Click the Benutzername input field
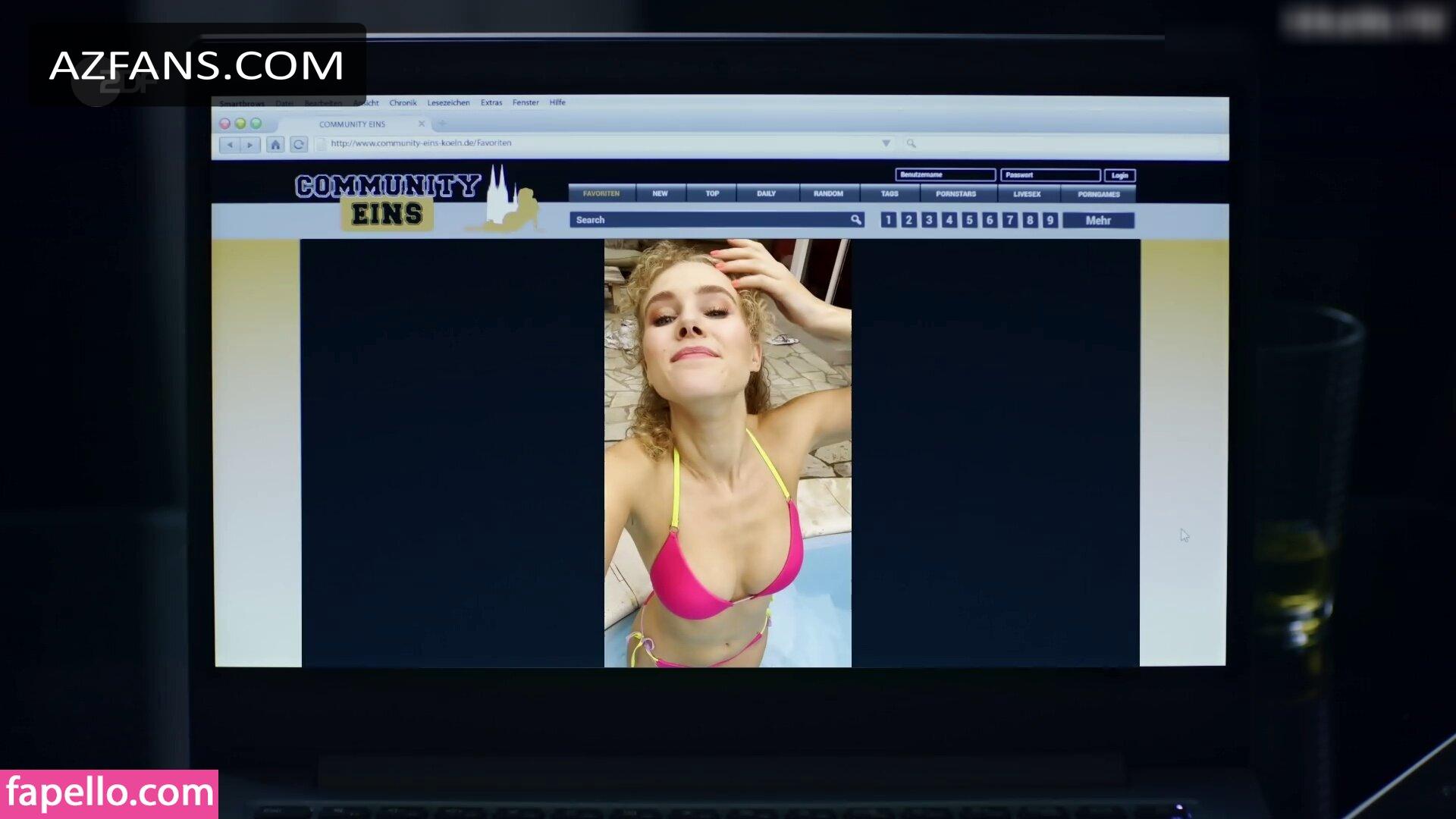Viewport: 1456px width, 819px height. (x=945, y=175)
